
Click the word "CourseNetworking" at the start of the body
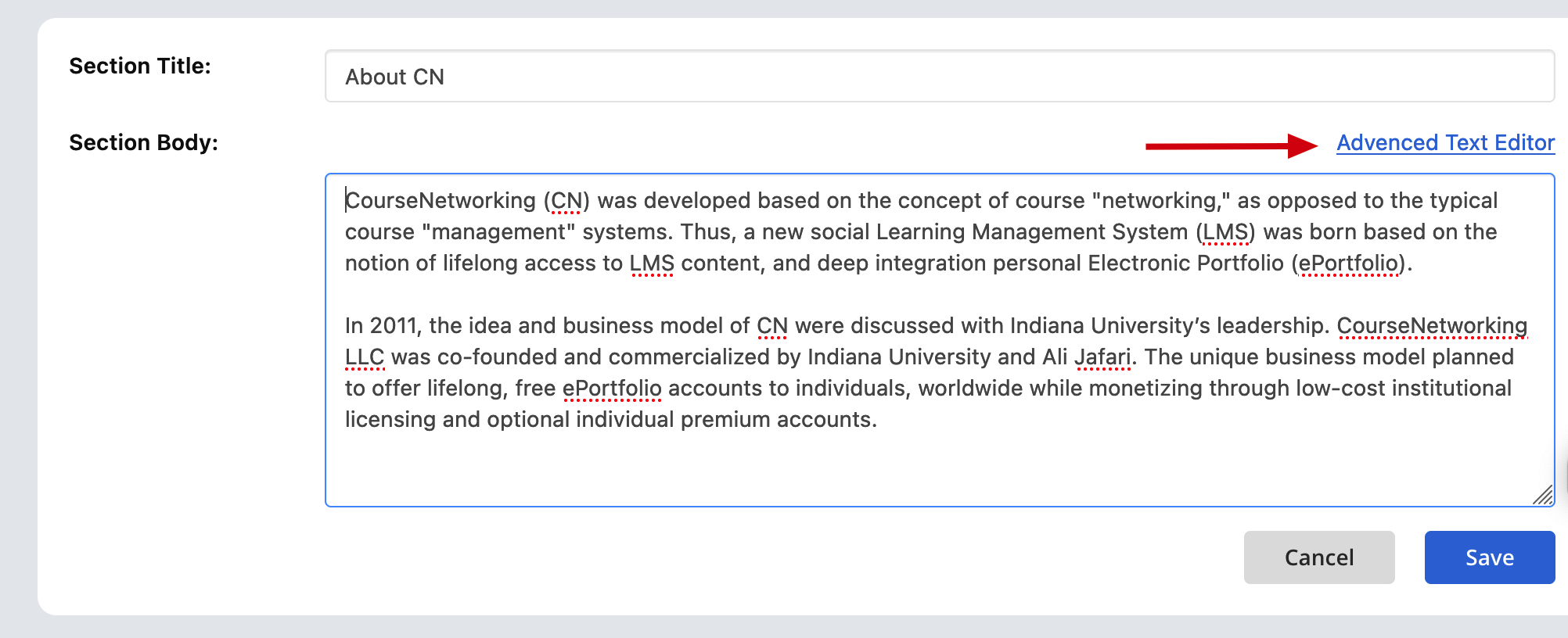pos(441,201)
